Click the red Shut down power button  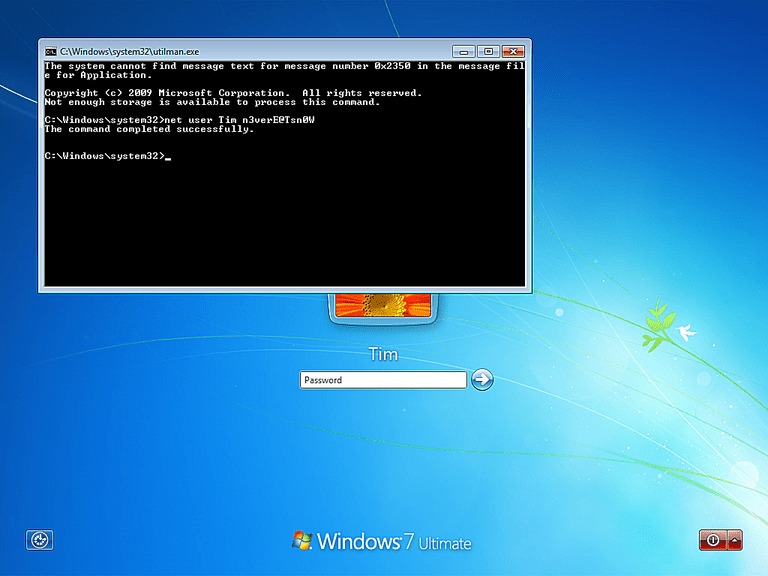pyautogui.click(x=713, y=540)
